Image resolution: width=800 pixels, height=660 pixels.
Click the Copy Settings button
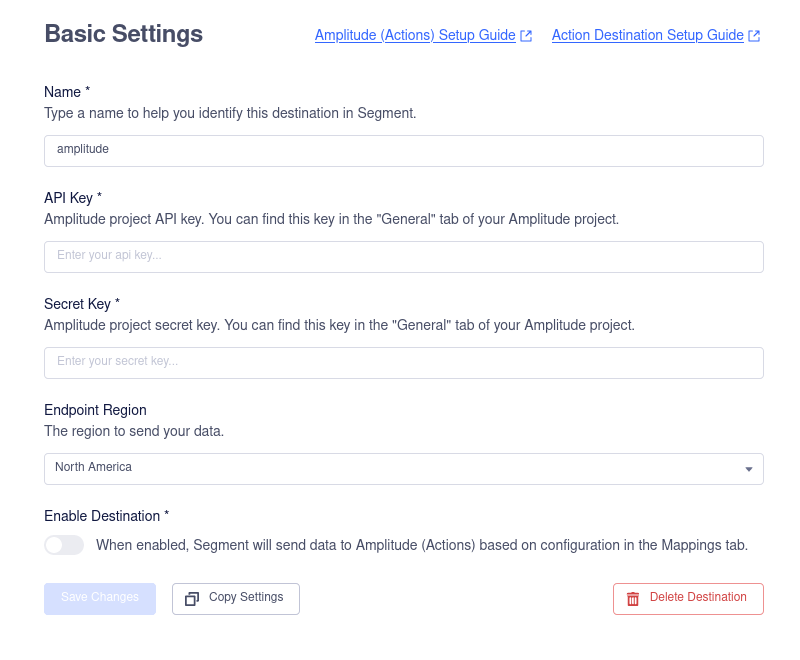(x=235, y=598)
